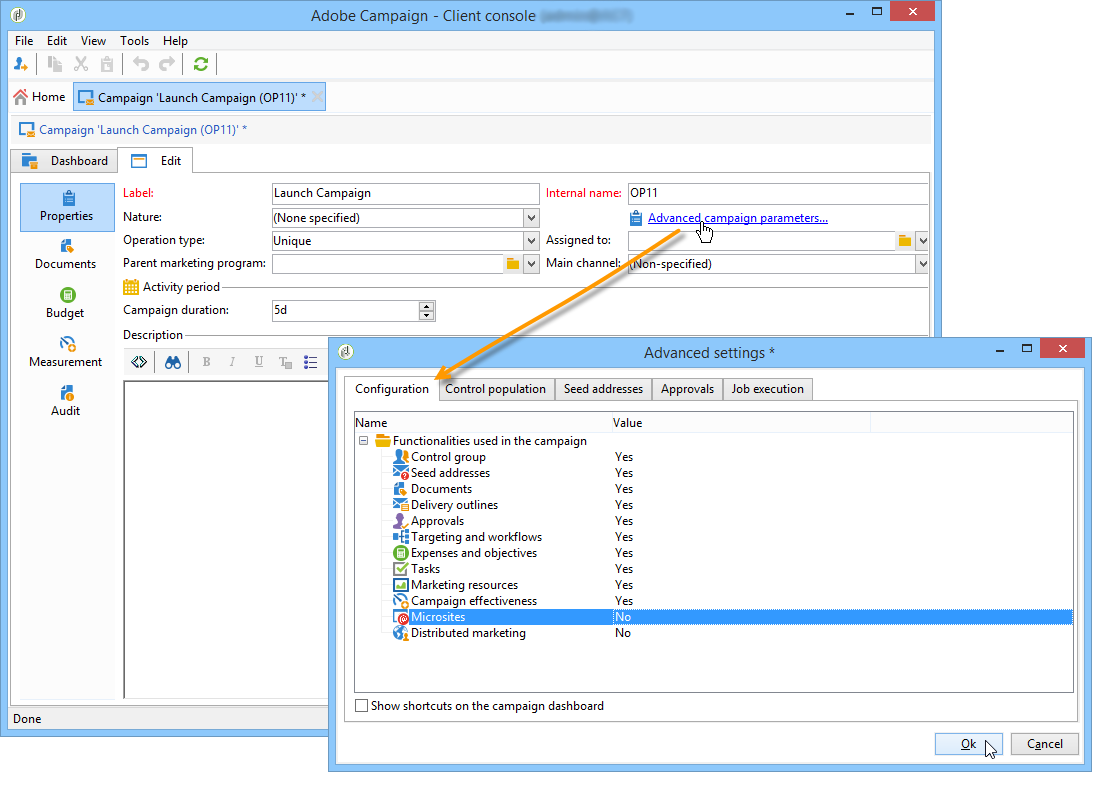This screenshot has width=1116, height=800.
Task: Collapse Functionalities used in the campaign tree
Action: pyautogui.click(x=364, y=441)
